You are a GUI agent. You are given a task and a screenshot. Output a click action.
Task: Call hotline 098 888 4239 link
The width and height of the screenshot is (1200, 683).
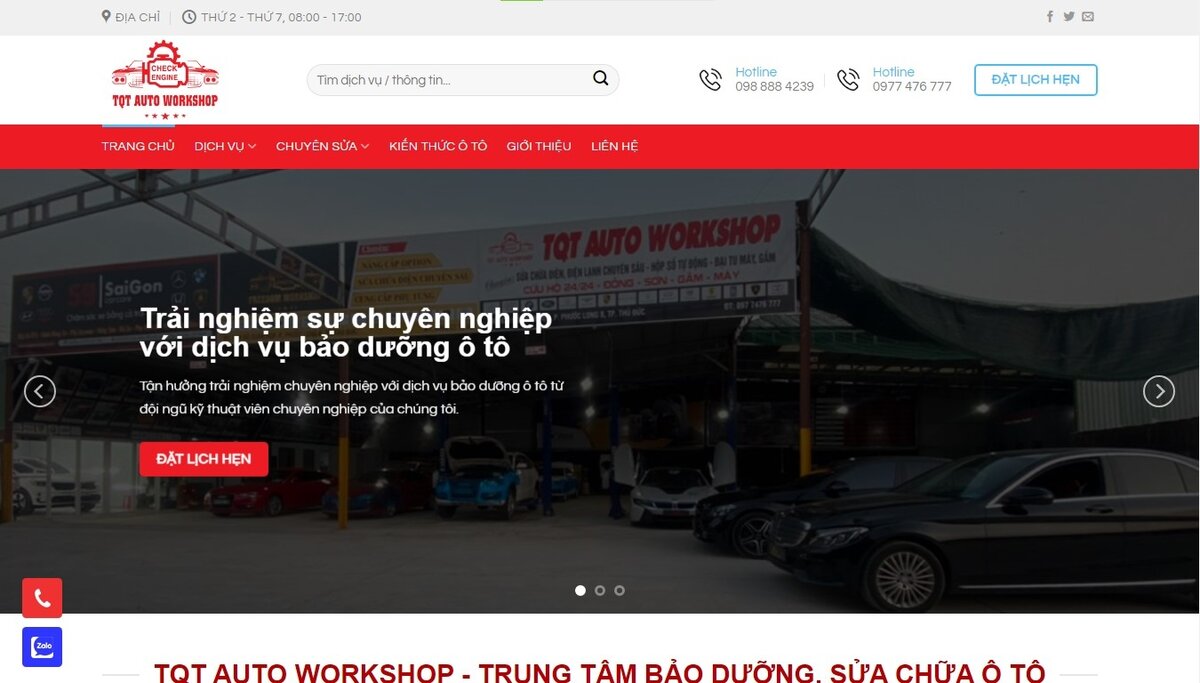(x=774, y=87)
